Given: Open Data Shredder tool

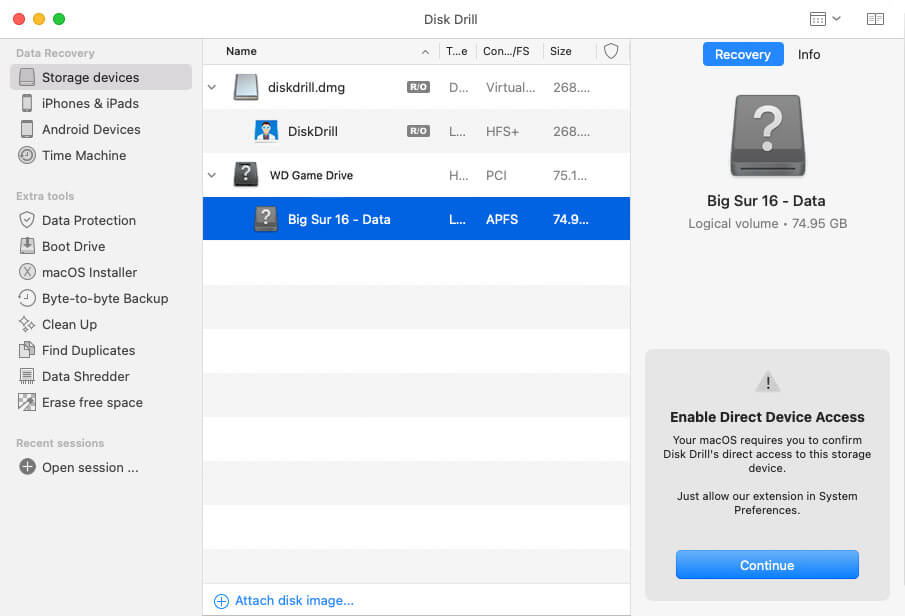Looking at the screenshot, I should tap(85, 376).
